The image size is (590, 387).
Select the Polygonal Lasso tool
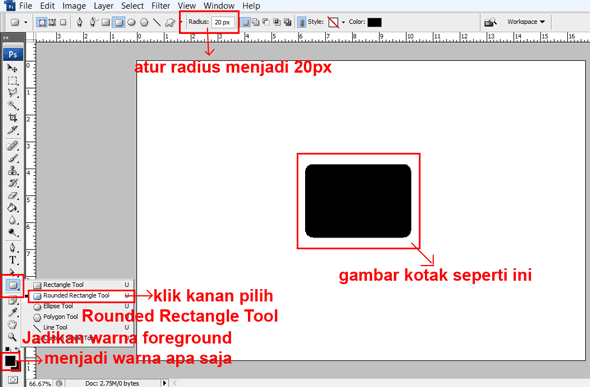point(12,93)
